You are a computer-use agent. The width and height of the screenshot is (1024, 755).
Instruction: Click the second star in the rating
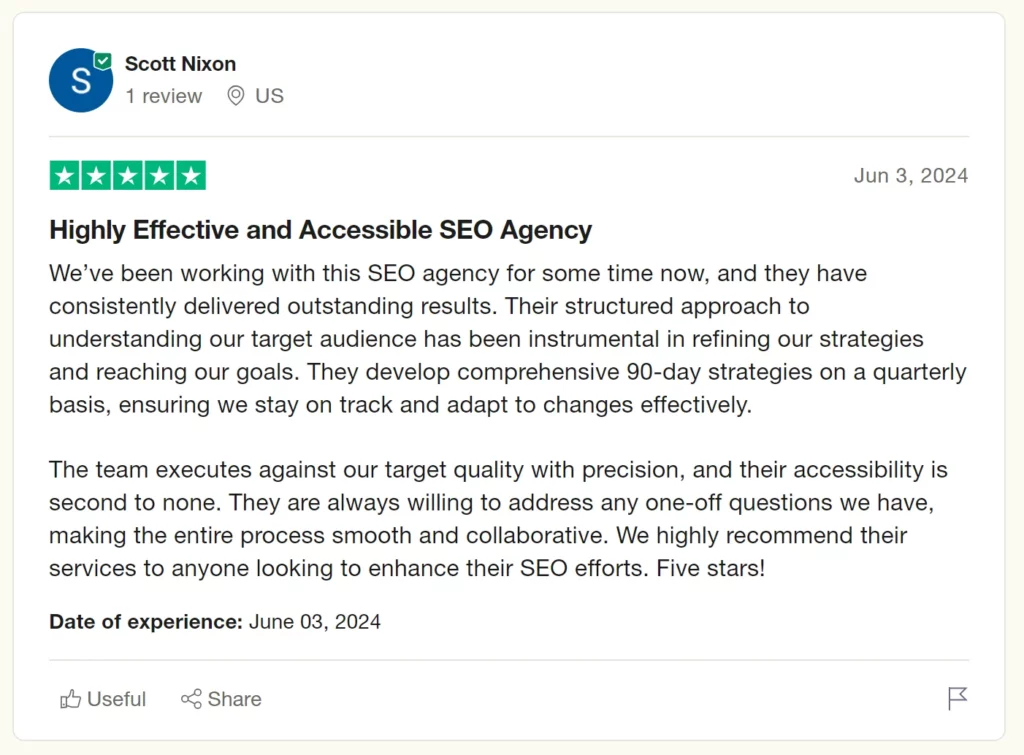click(x=95, y=175)
